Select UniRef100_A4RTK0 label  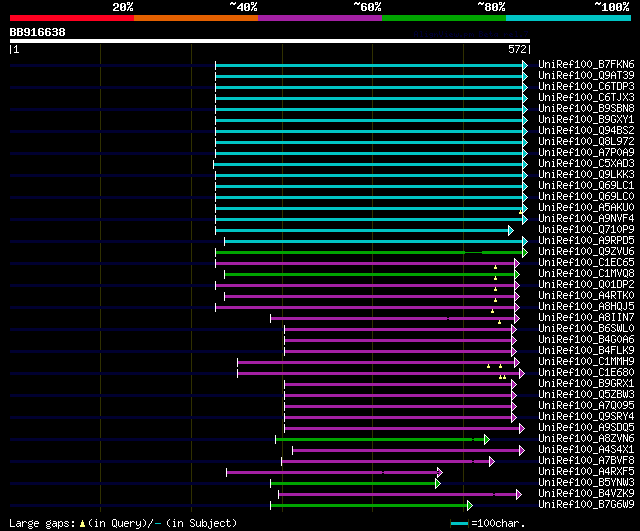586,296
